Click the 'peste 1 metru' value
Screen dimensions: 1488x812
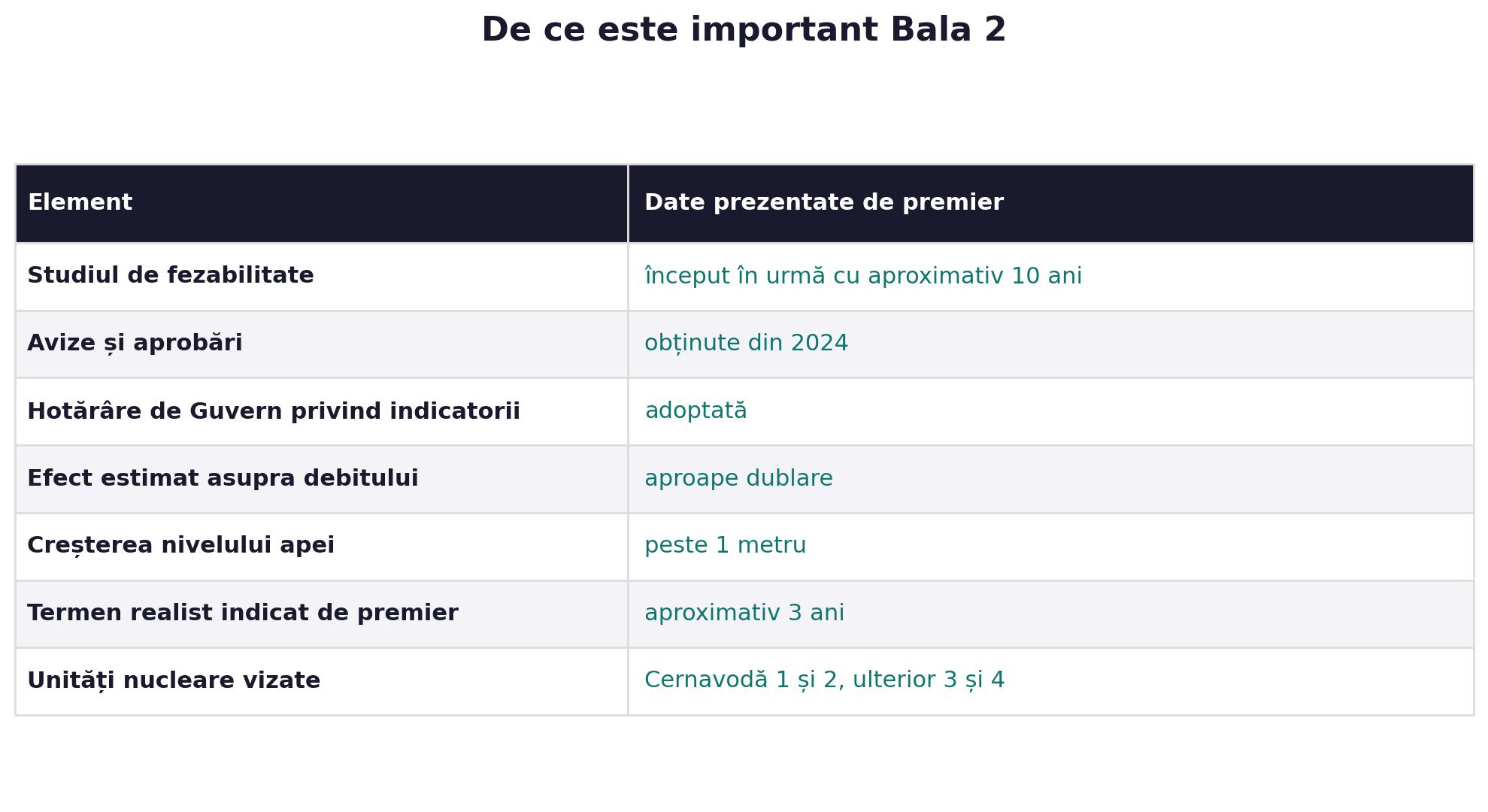click(x=725, y=546)
